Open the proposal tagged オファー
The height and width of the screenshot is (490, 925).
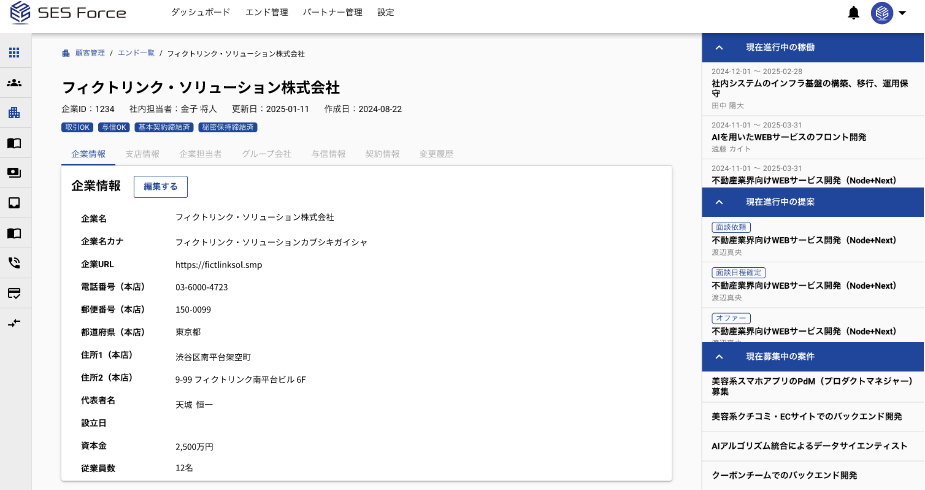coord(812,325)
